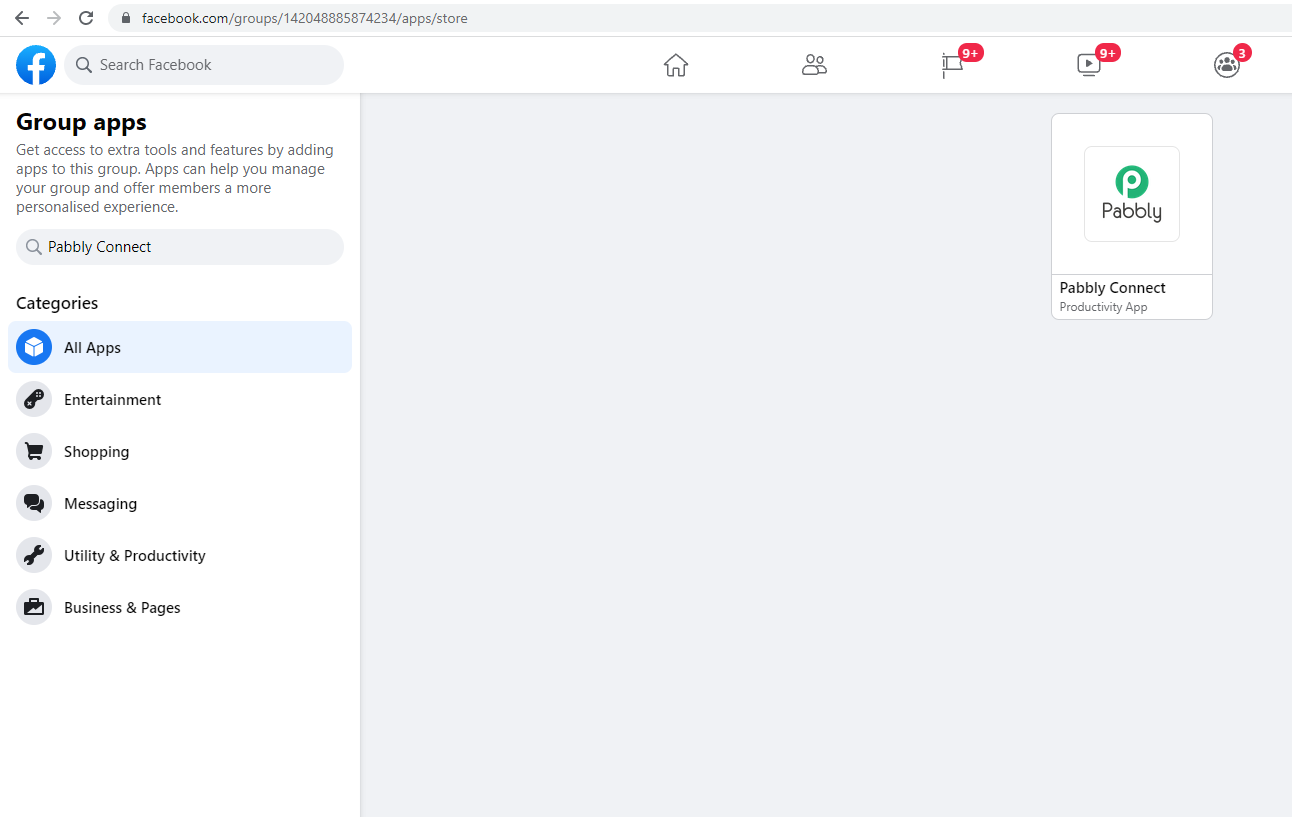Click the Group apps description paragraph

175,178
